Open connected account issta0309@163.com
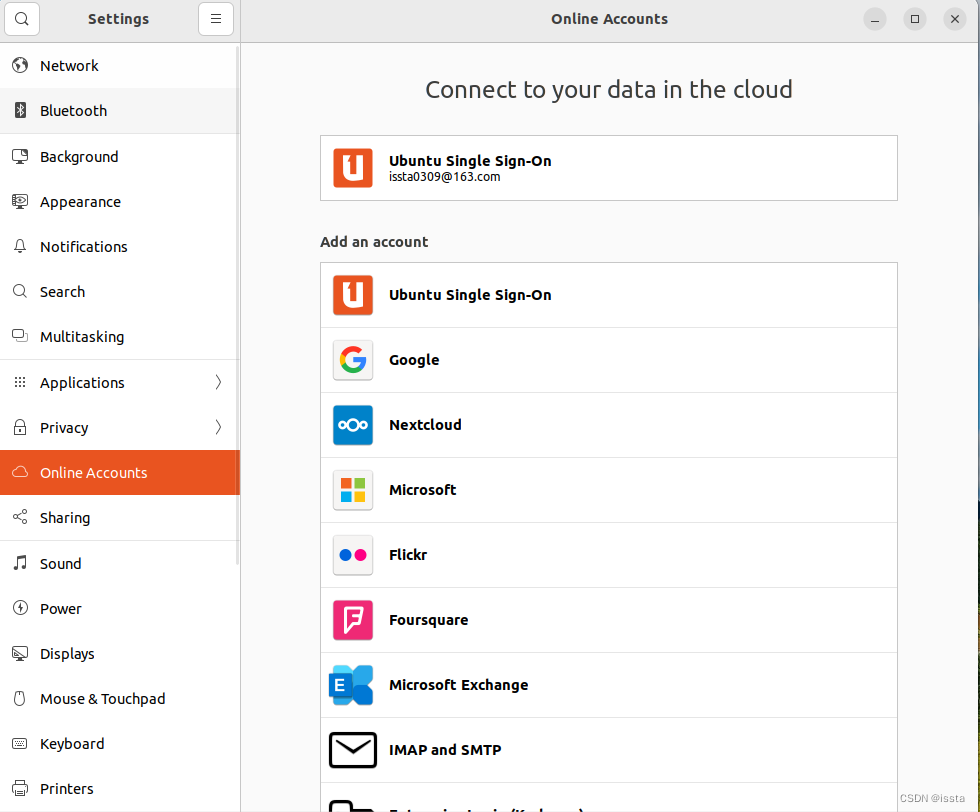This screenshot has width=980, height=812. click(609, 168)
